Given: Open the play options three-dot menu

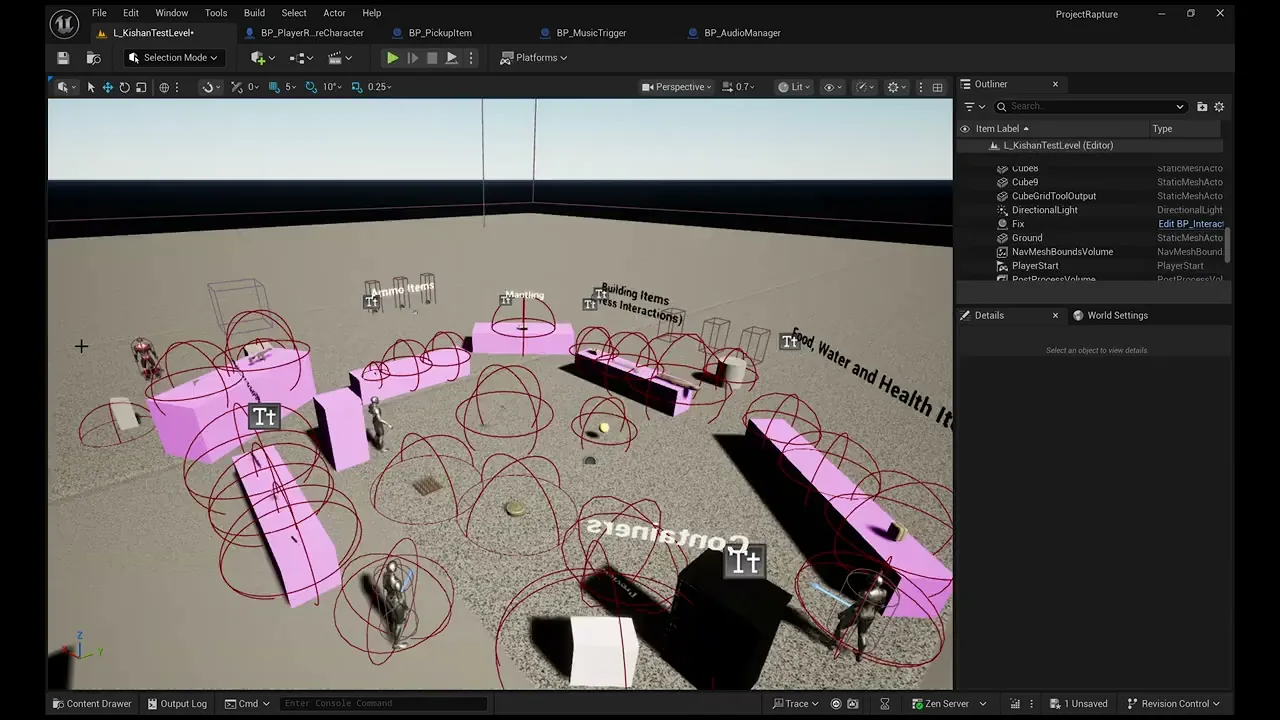Looking at the screenshot, I should 471,58.
